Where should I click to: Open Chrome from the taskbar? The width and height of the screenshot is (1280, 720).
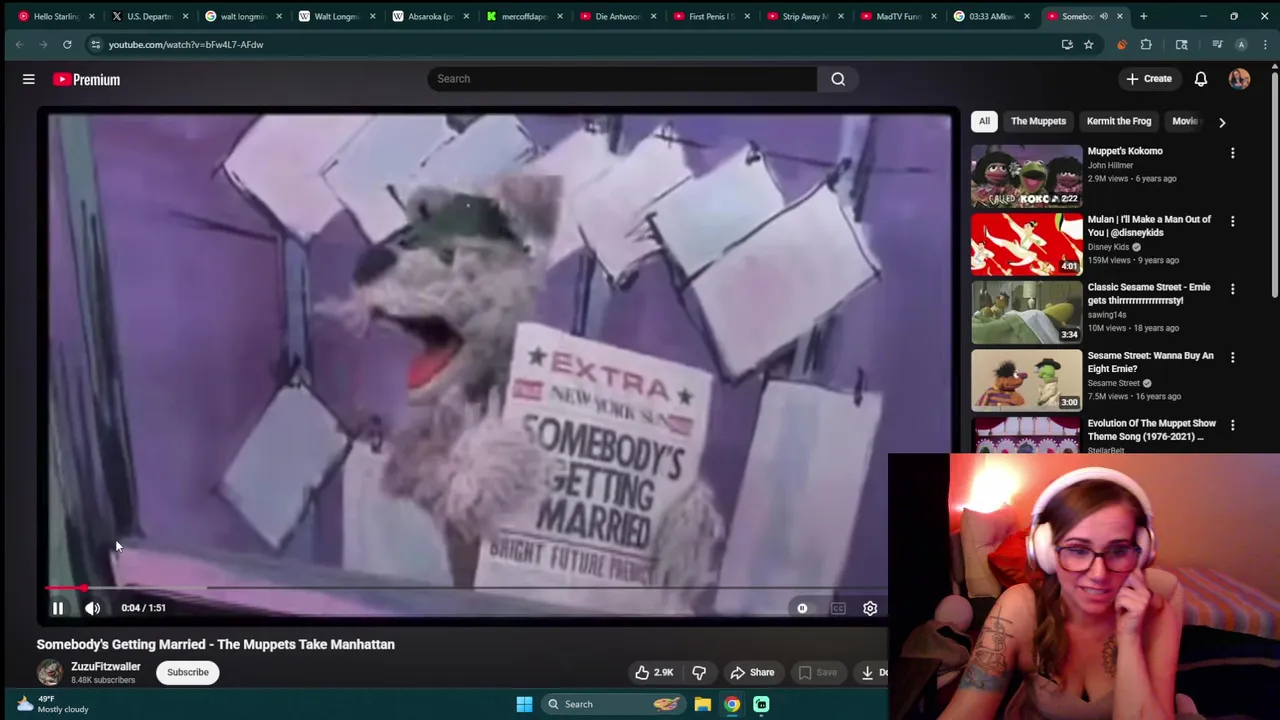coord(732,704)
